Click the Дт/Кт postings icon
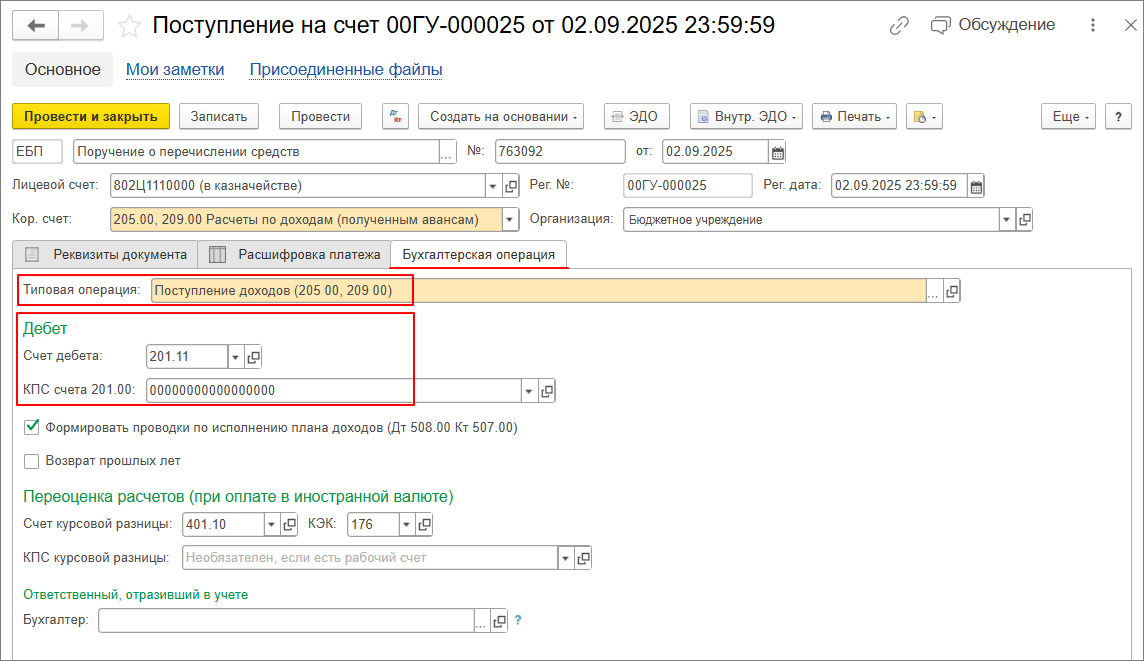This screenshot has height=661, width=1144. (395, 117)
